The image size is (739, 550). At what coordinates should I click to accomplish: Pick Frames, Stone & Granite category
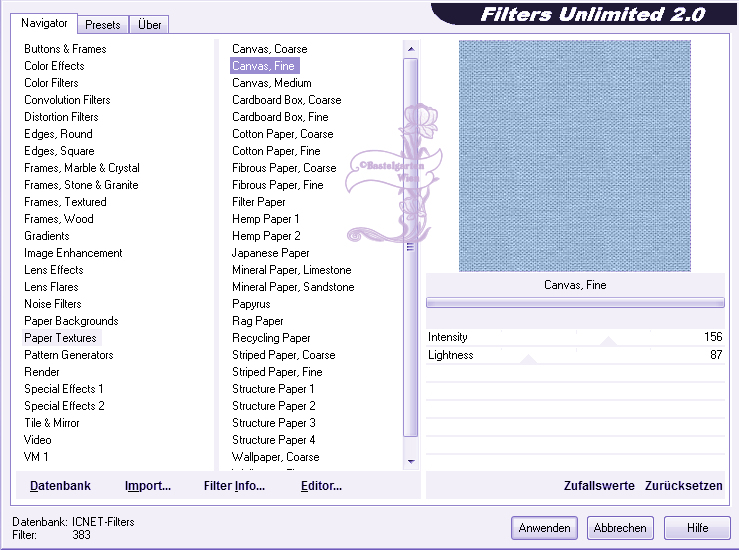(x=81, y=185)
